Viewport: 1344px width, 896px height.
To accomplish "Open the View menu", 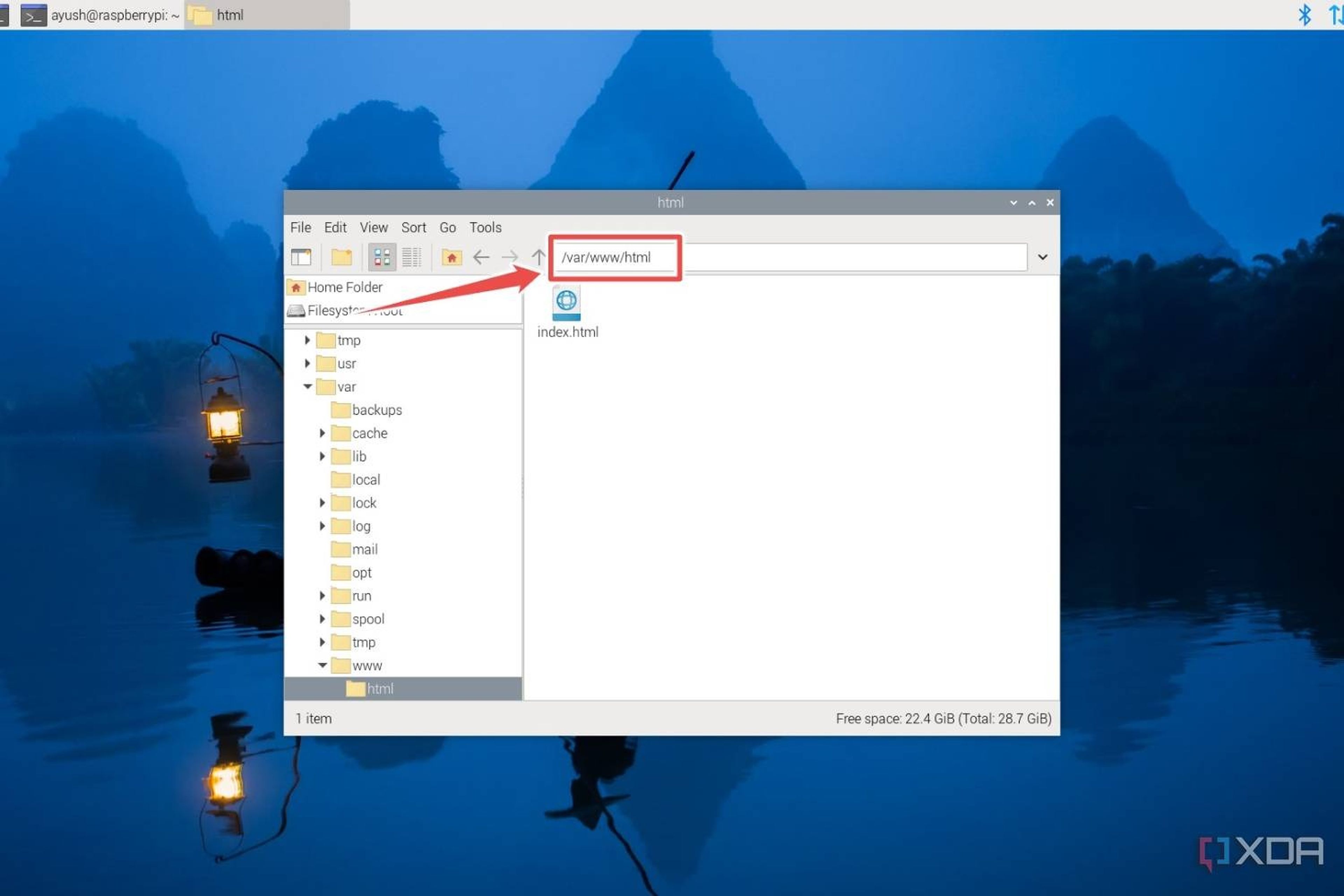I will click(374, 228).
